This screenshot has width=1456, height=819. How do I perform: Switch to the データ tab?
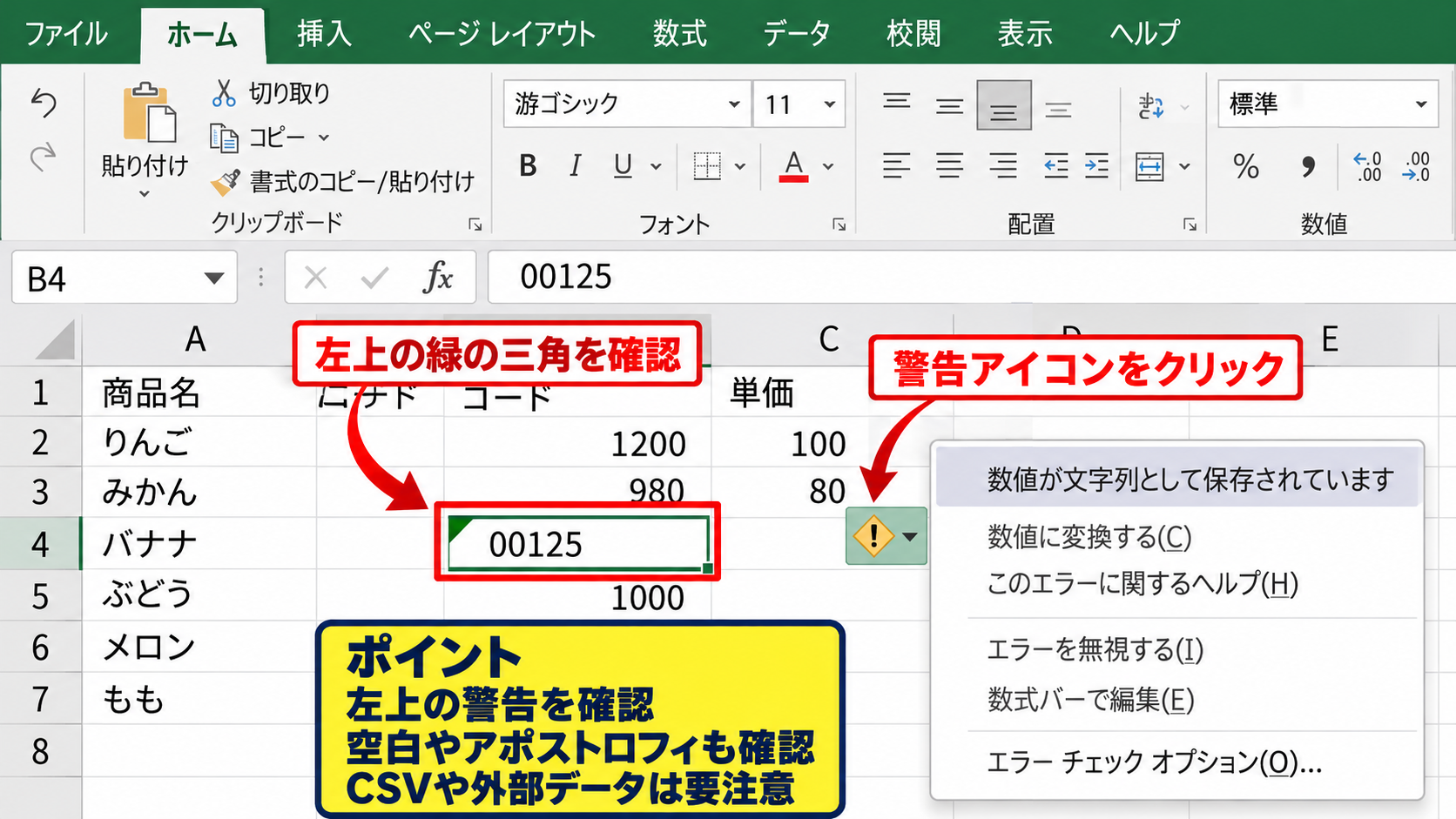(x=797, y=34)
